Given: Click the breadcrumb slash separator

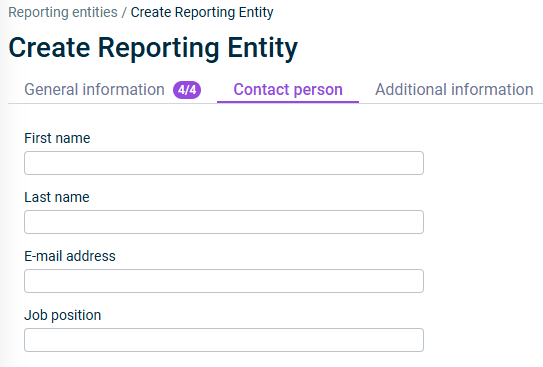Looking at the screenshot, I should click(x=124, y=12).
